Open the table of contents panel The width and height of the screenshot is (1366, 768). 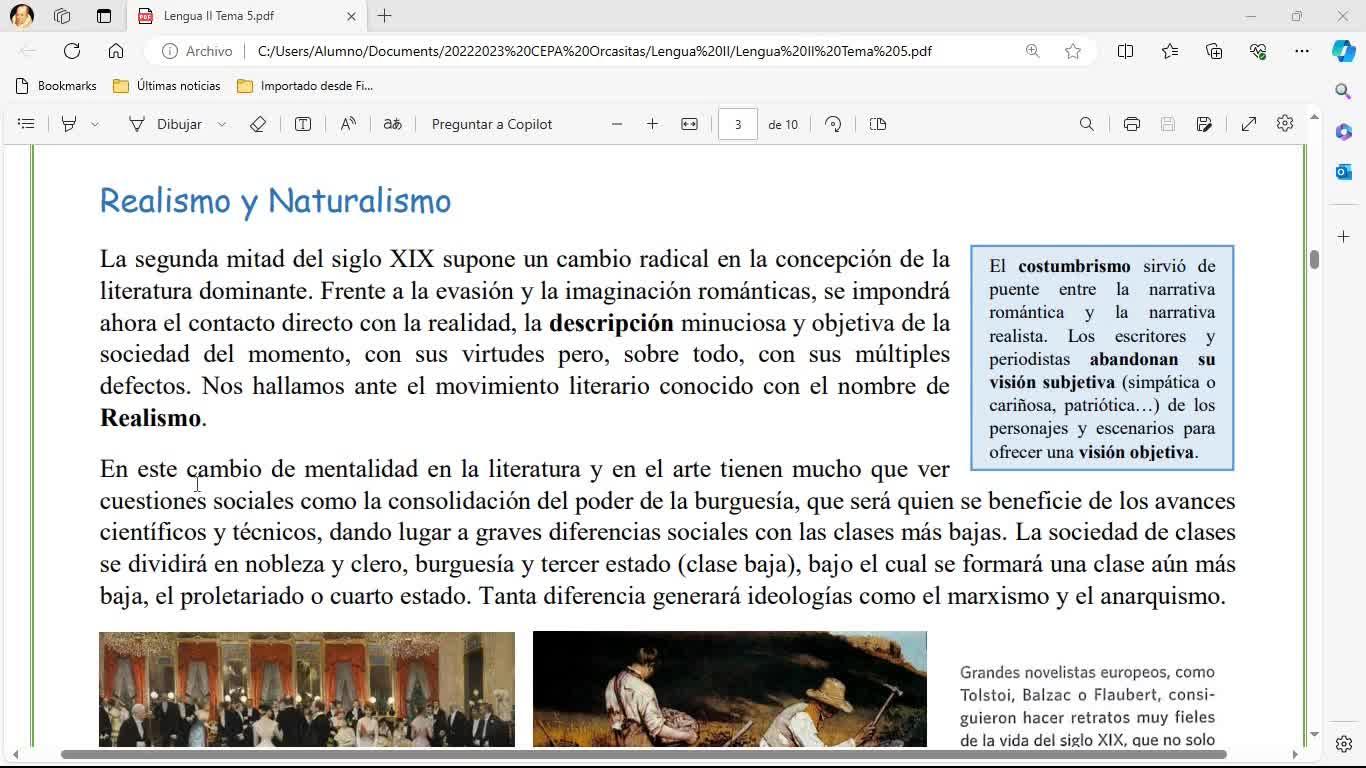point(26,124)
